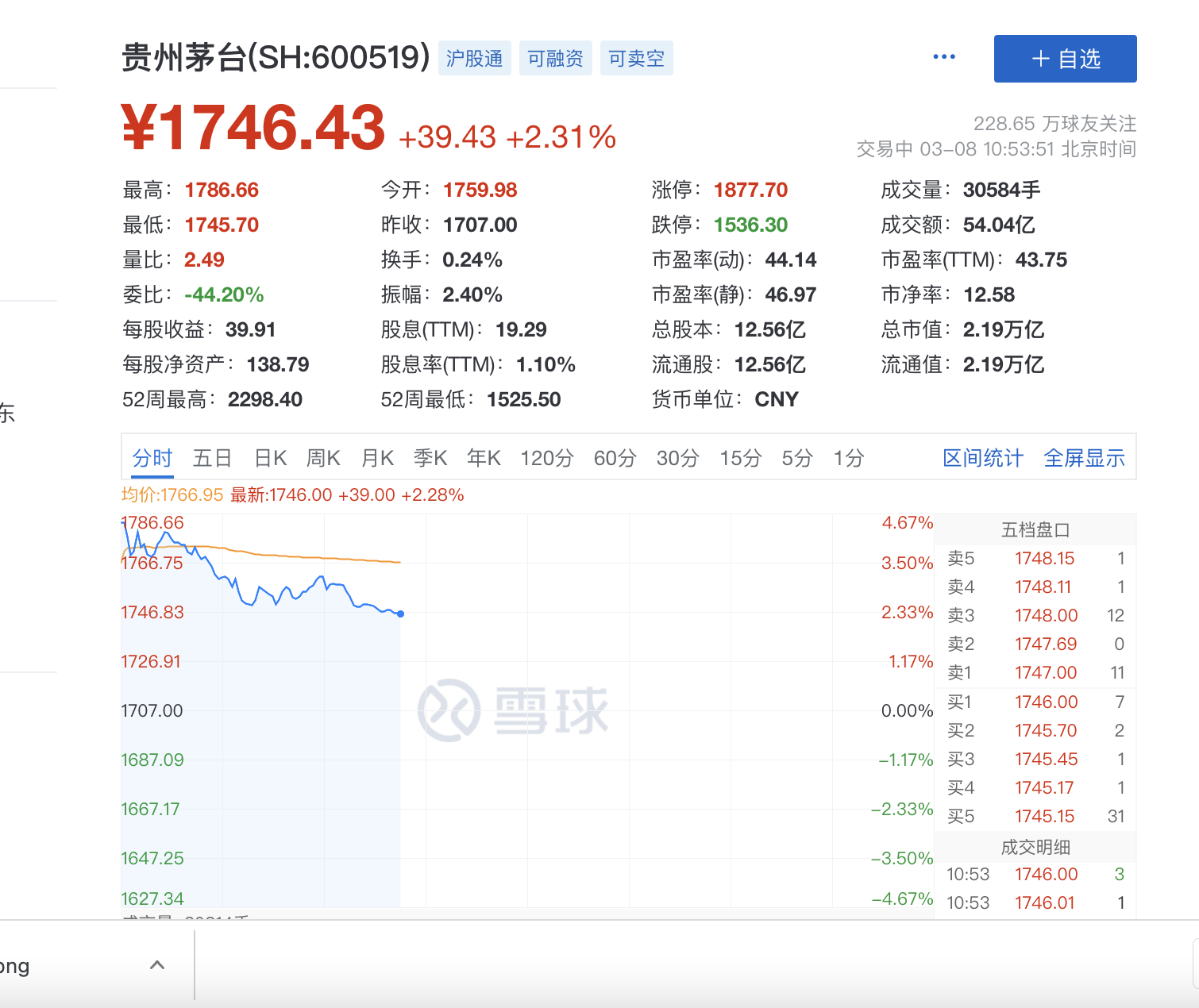Select 买2 row price 1745.70
1199x1008 pixels.
1035,730
